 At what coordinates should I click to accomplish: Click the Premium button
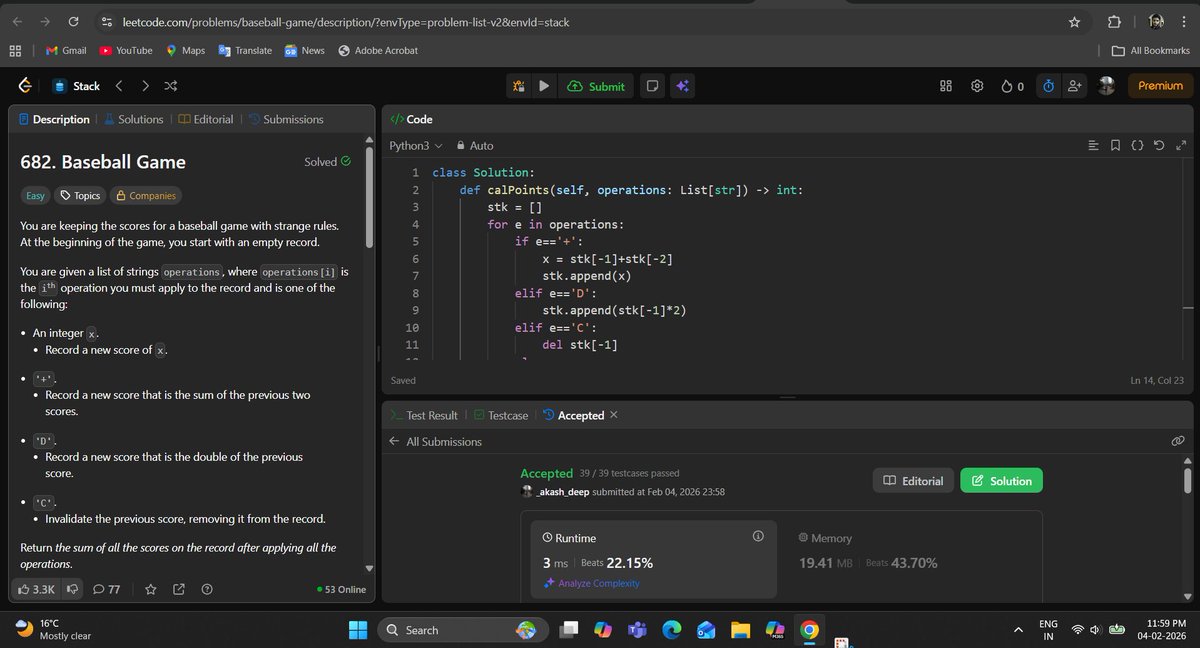pyautogui.click(x=1161, y=86)
